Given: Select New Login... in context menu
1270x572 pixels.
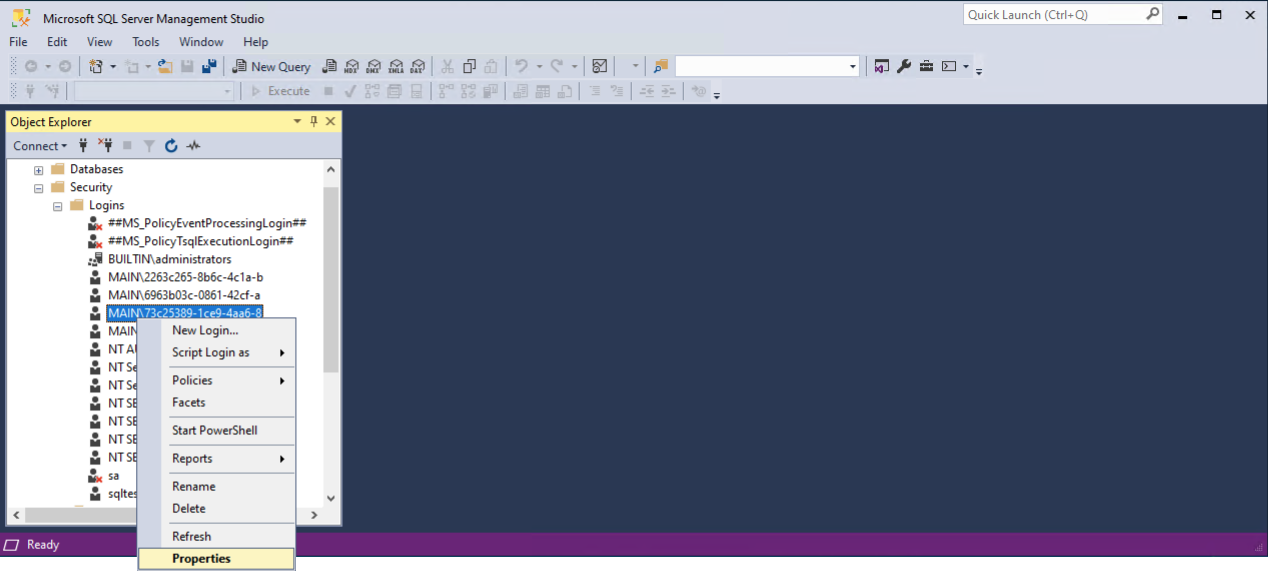Looking at the screenshot, I should (216, 330).
